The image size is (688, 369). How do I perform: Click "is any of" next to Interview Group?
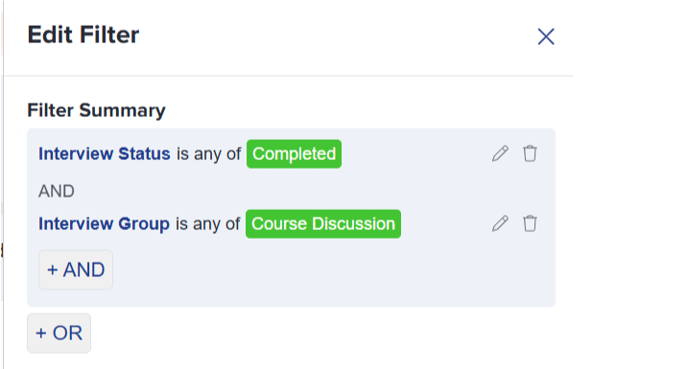[x=208, y=224]
